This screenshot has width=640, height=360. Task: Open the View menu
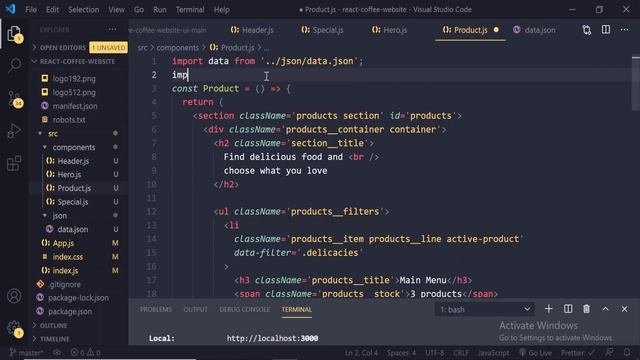point(116,9)
